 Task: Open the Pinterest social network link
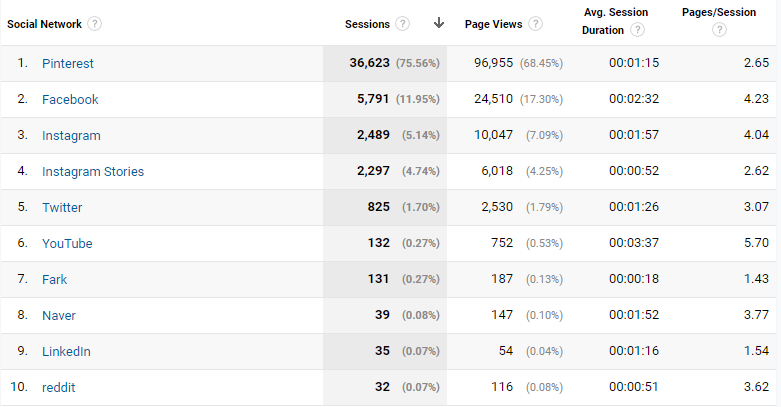point(68,63)
